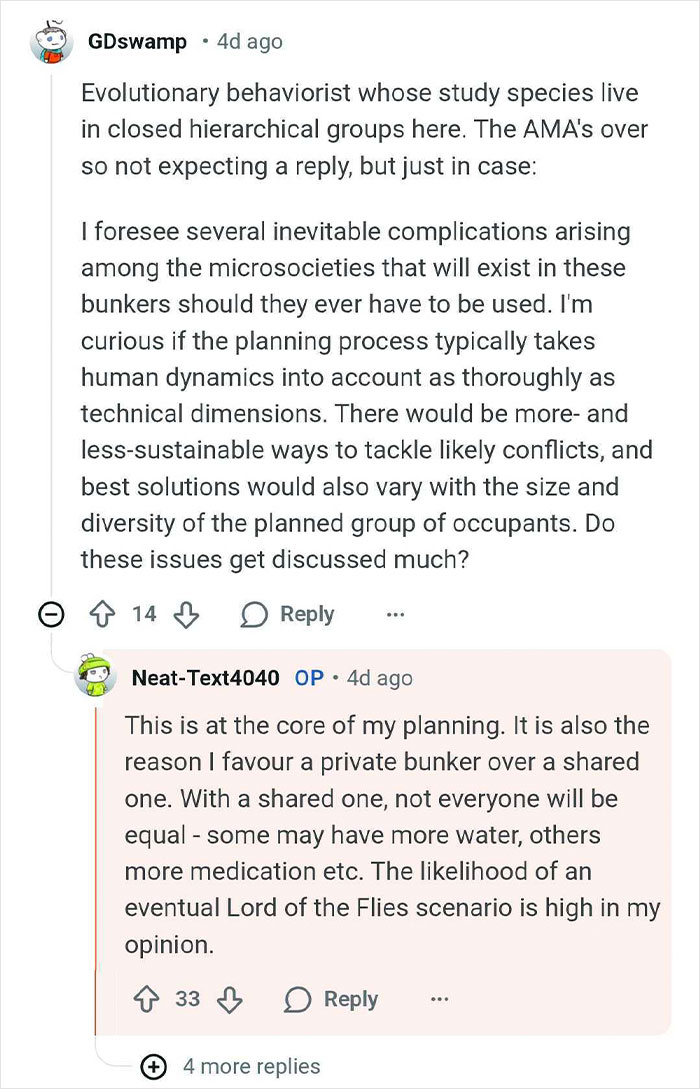
Task: Click the speech bubble on Neat-Text4040's reply
Action: 298,999
